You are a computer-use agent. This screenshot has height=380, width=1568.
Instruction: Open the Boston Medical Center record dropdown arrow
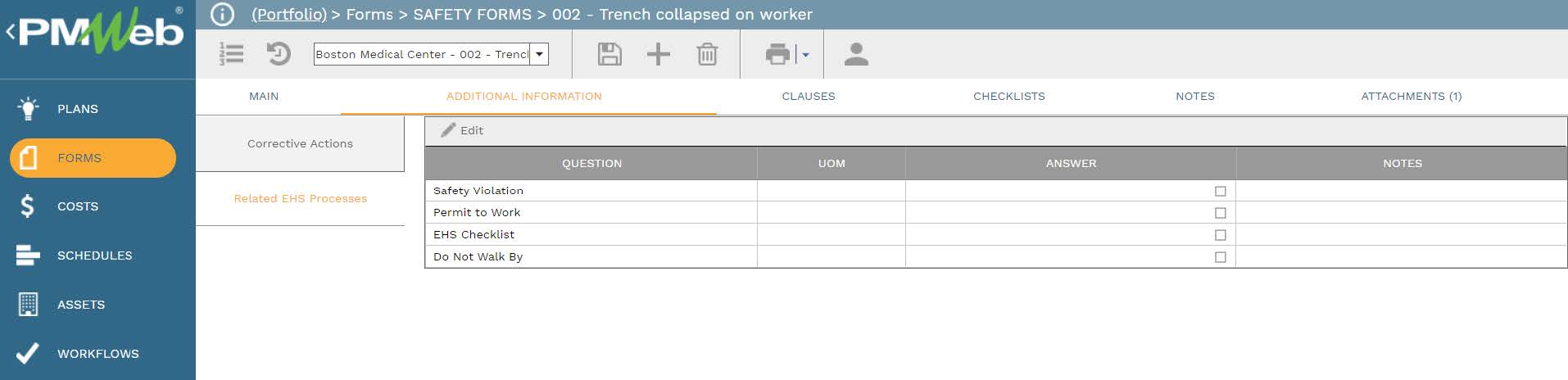(539, 54)
